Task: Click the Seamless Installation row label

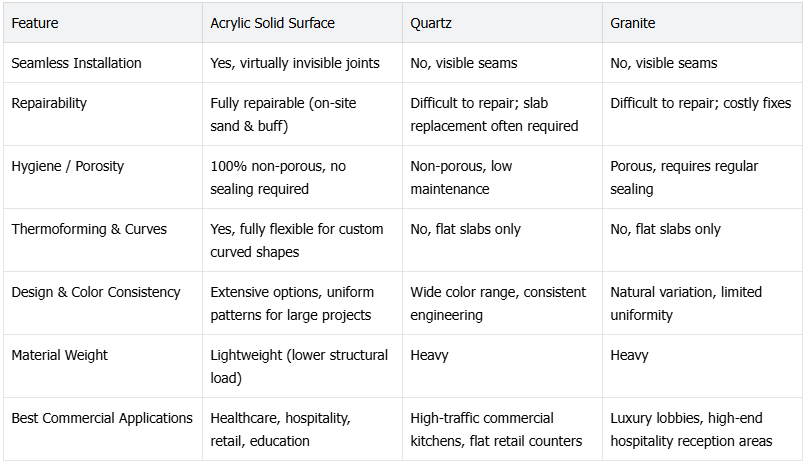Action: [76, 63]
